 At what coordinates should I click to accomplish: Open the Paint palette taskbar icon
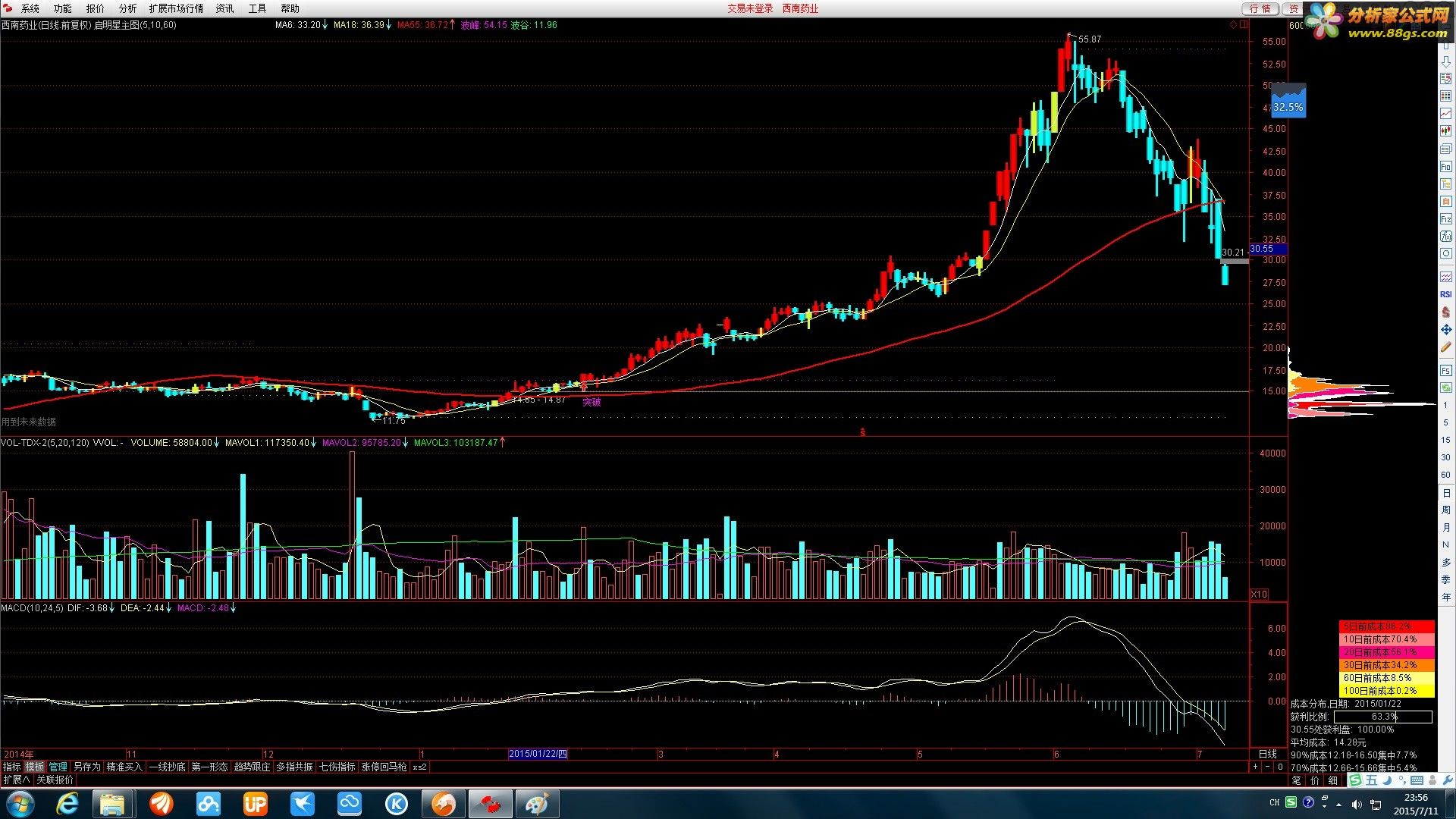[x=537, y=804]
